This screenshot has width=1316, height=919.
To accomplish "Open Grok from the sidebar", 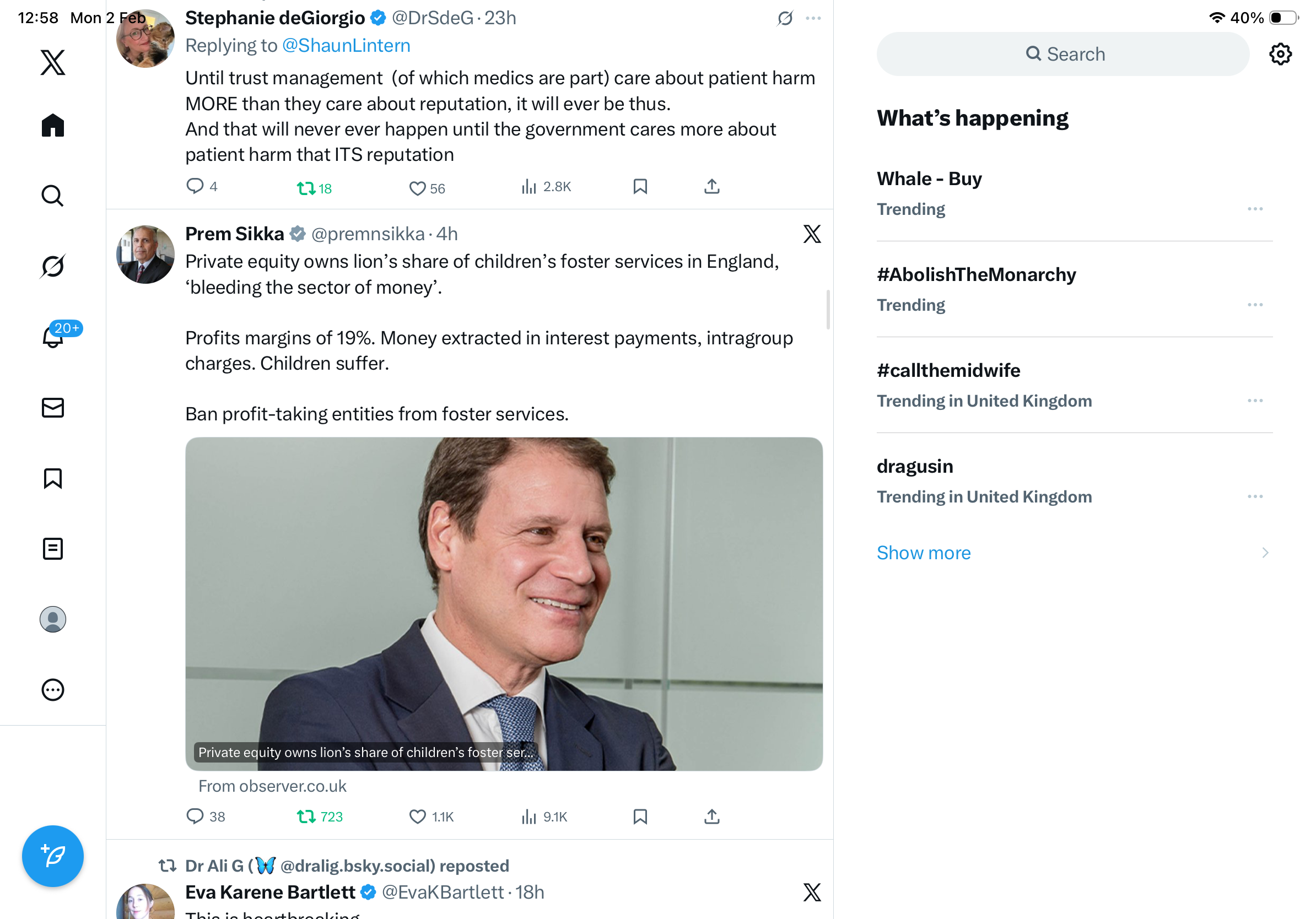I will pos(53,266).
